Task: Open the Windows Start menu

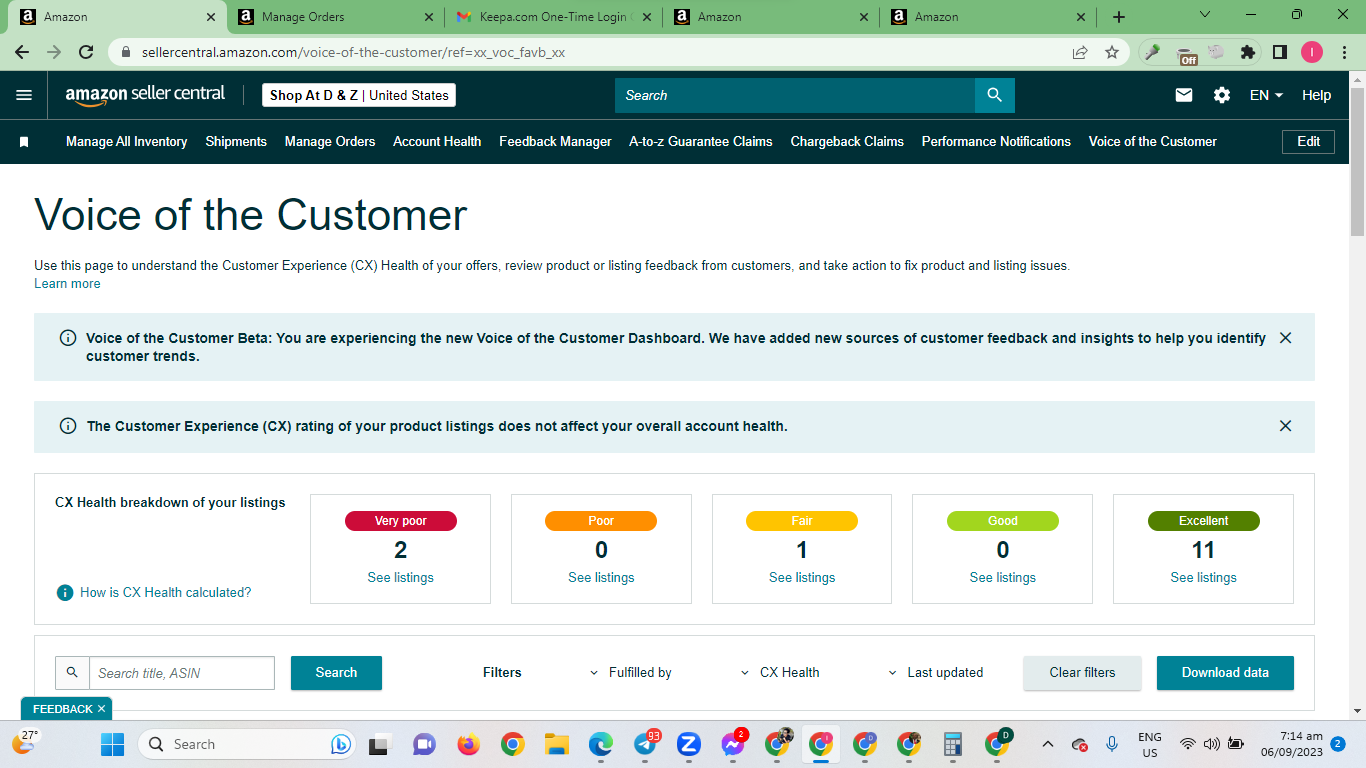Action: (112, 744)
